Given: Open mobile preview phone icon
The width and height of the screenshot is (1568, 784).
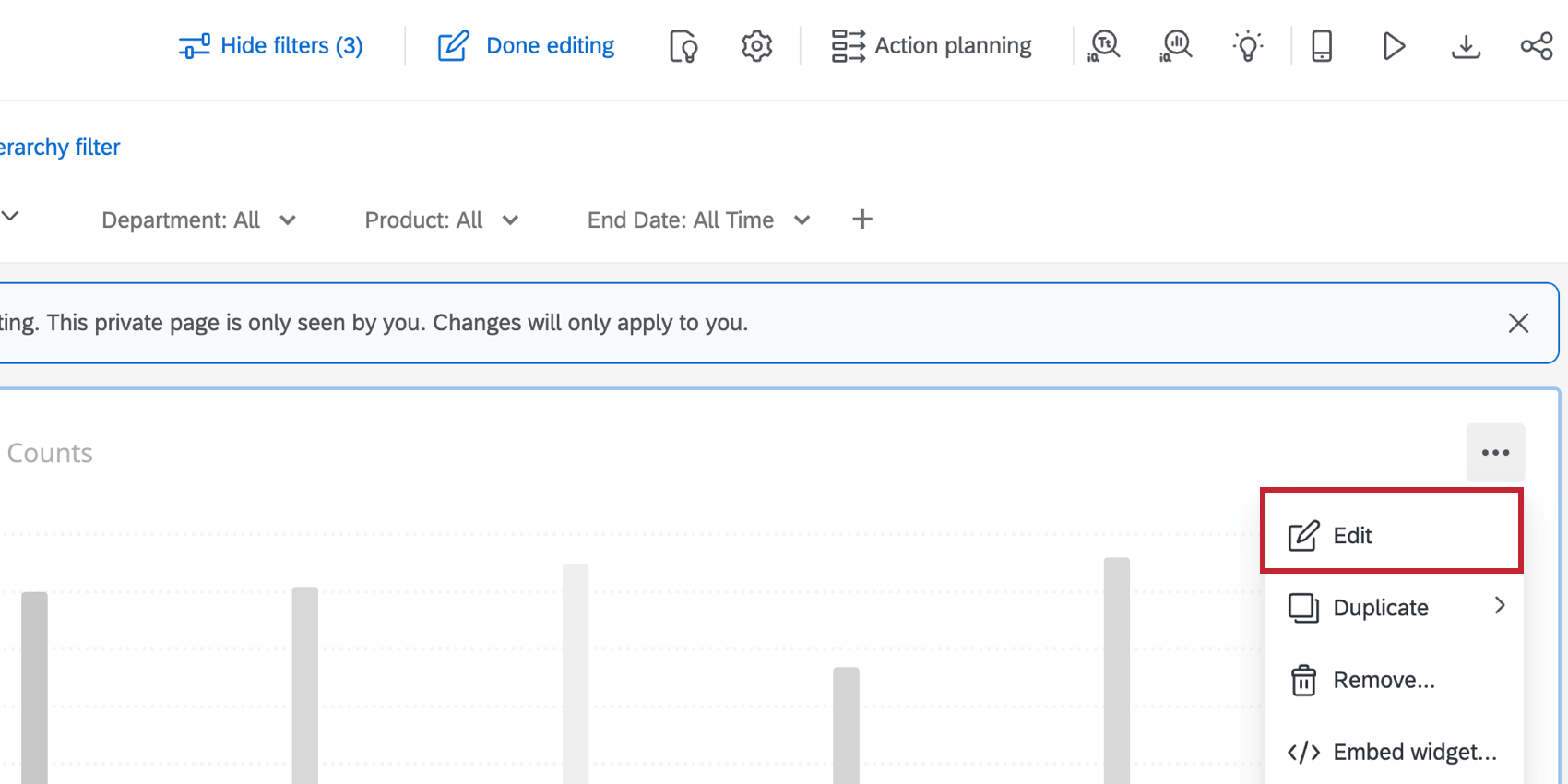Looking at the screenshot, I should pos(1322,45).
